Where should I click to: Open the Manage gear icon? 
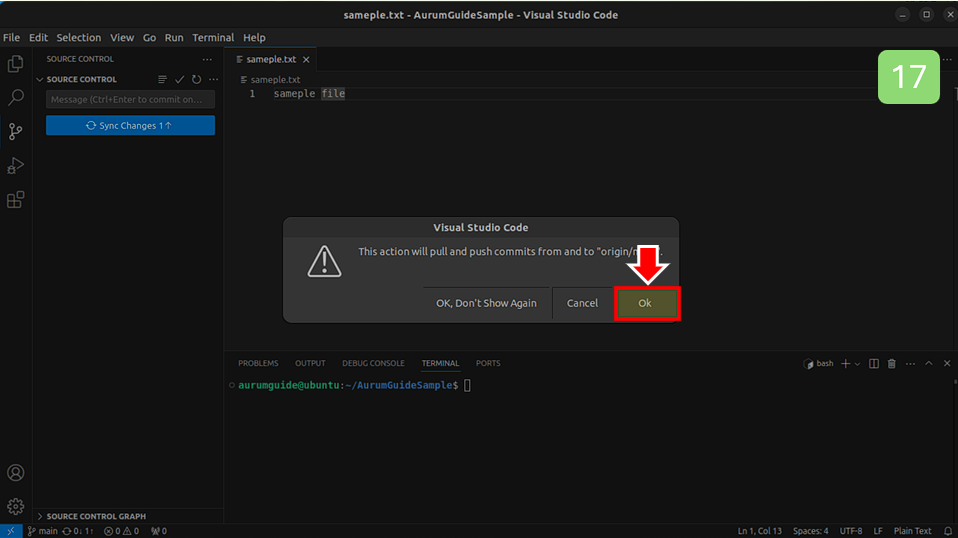[15, 506]
